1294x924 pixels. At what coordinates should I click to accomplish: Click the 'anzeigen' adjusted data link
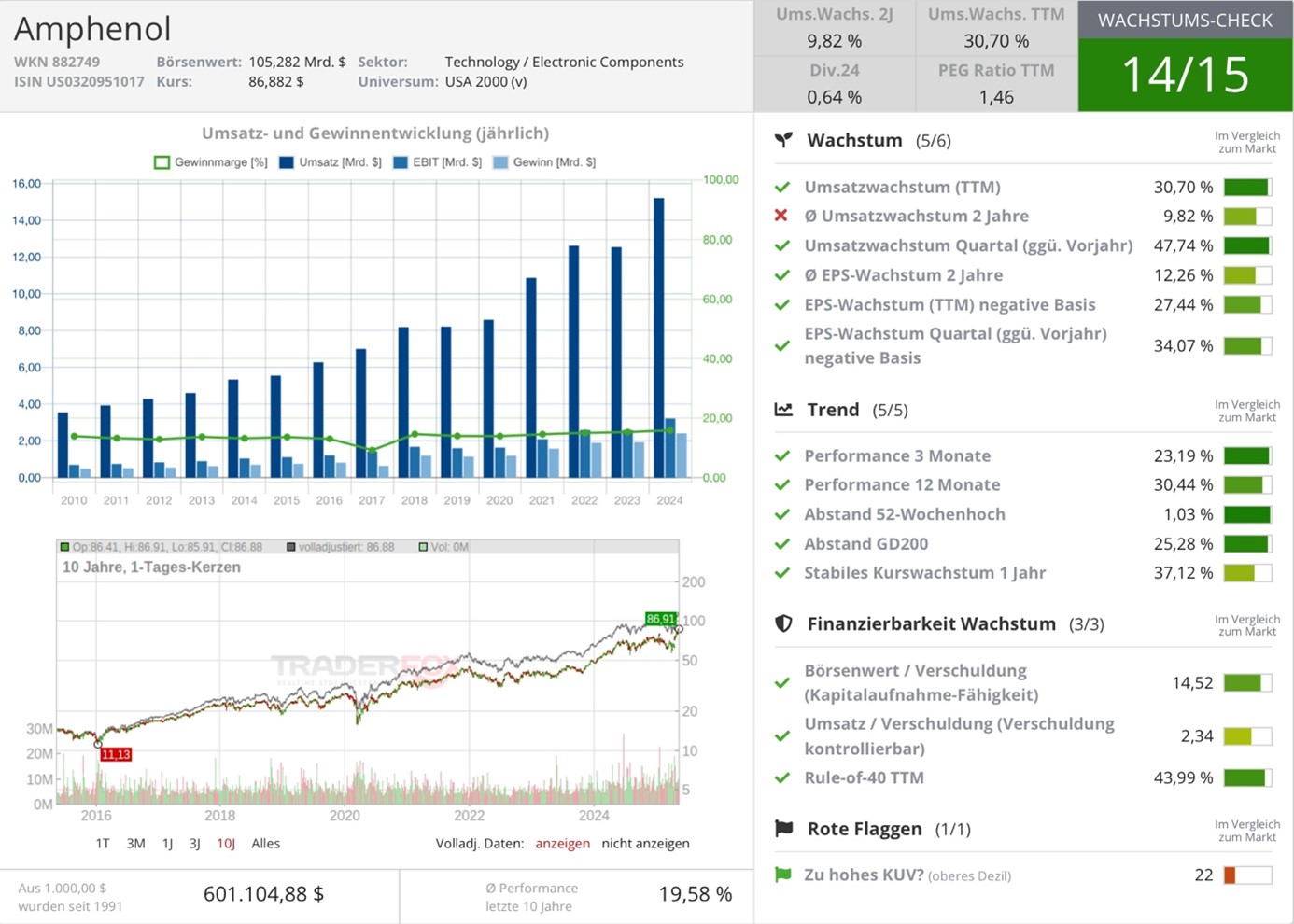coord(562,843)
